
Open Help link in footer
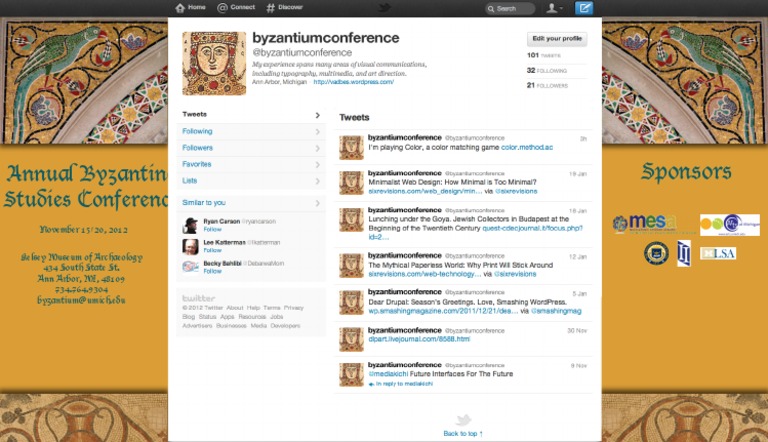[253, 308]
